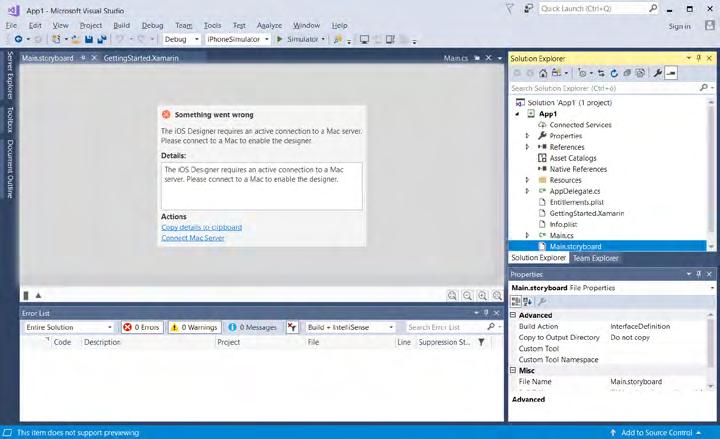Click the Navigate Backward toolbar icon
Viewport: 720px width, 439px height.
(18, 39)
